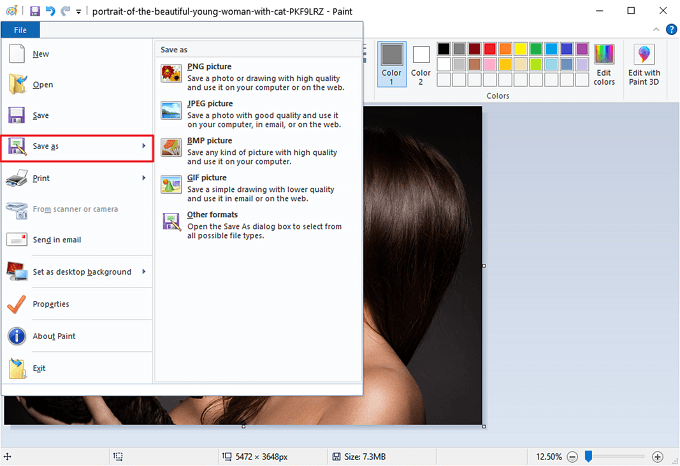Expand the Save as submenu arrow
The image size is (680, 466).
pos(144,146)
